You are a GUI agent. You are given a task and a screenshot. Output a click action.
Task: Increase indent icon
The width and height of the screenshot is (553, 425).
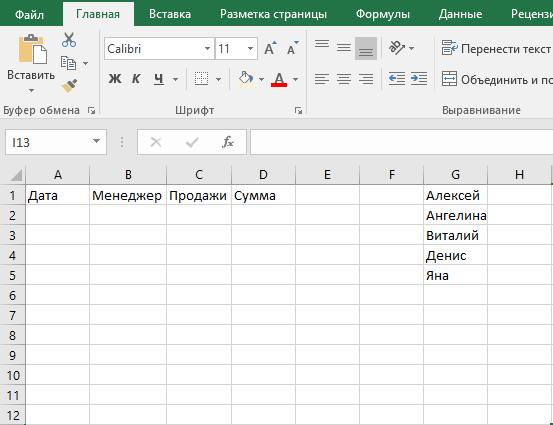[x=419, y=79]
